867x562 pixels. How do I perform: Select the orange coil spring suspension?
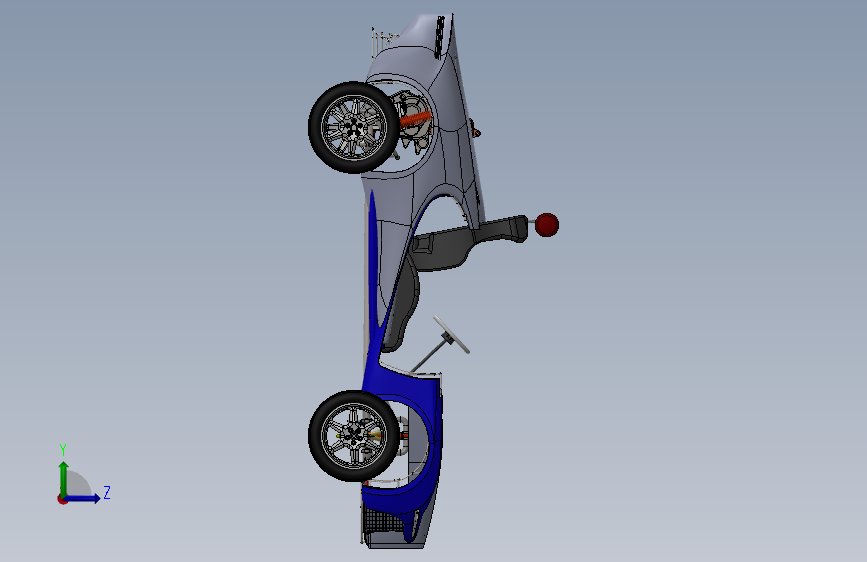click(415, 120)
